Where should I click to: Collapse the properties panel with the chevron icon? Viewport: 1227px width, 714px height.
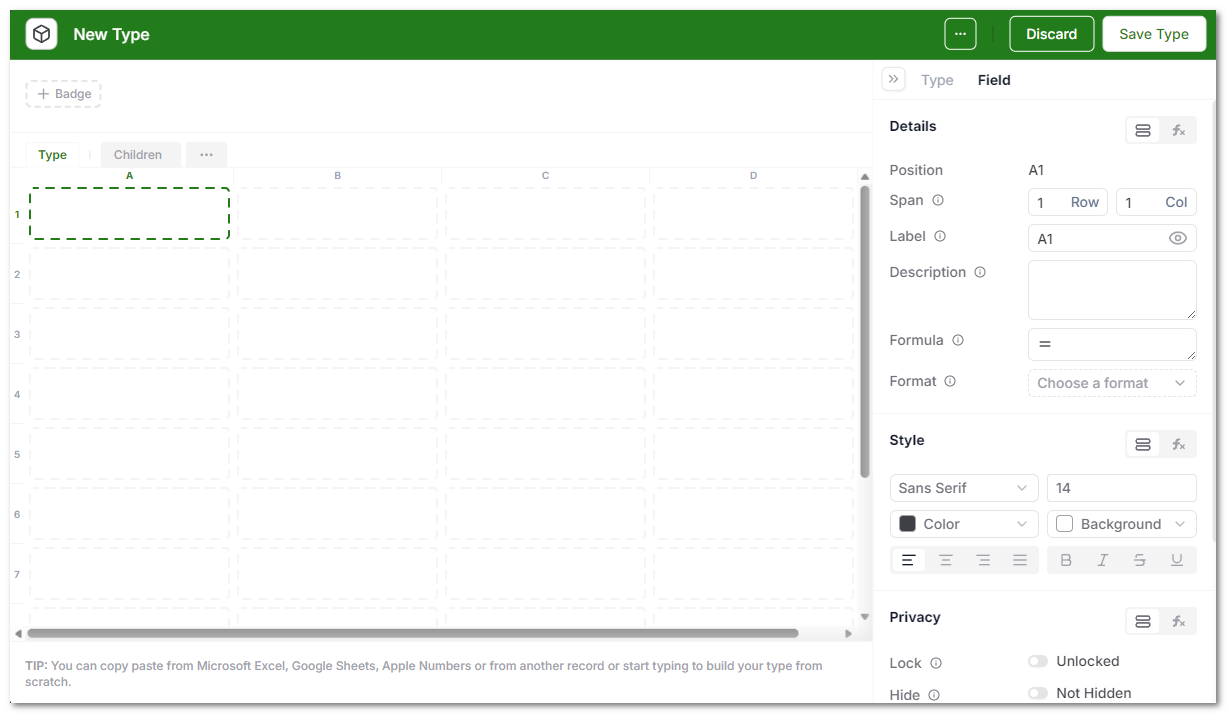tap(893, 79)
